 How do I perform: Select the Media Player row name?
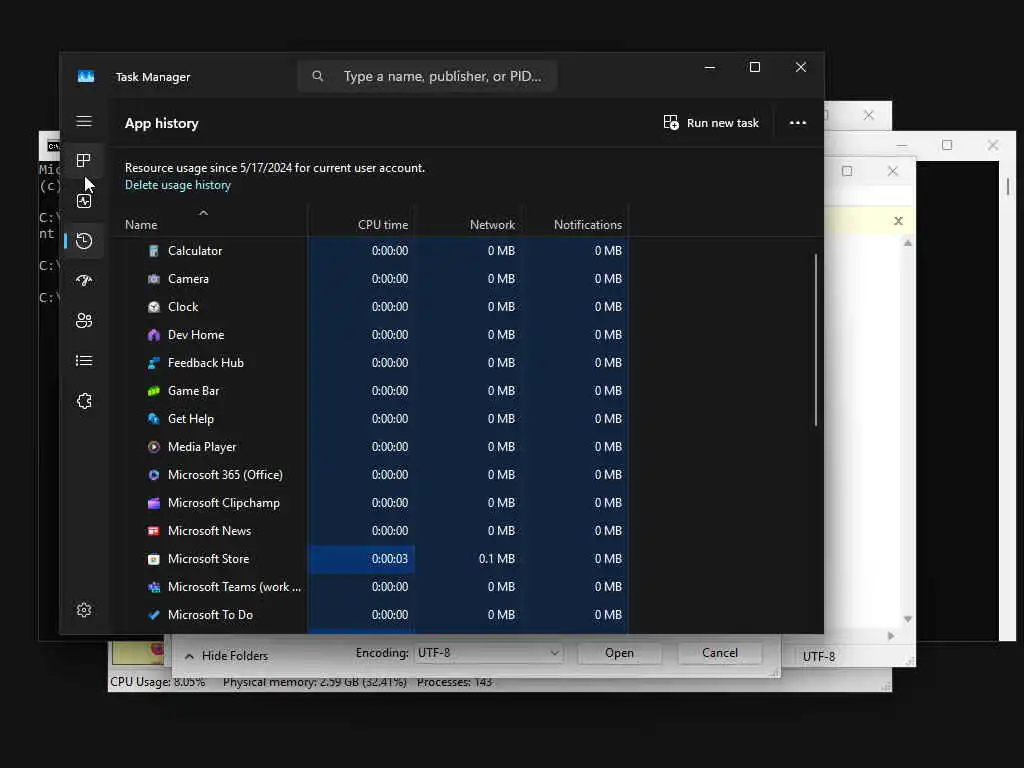202,447
